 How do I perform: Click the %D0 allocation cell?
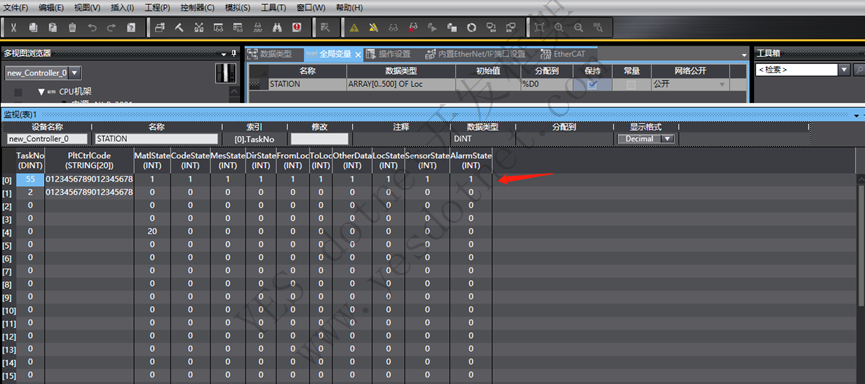(x=547, y=84)
